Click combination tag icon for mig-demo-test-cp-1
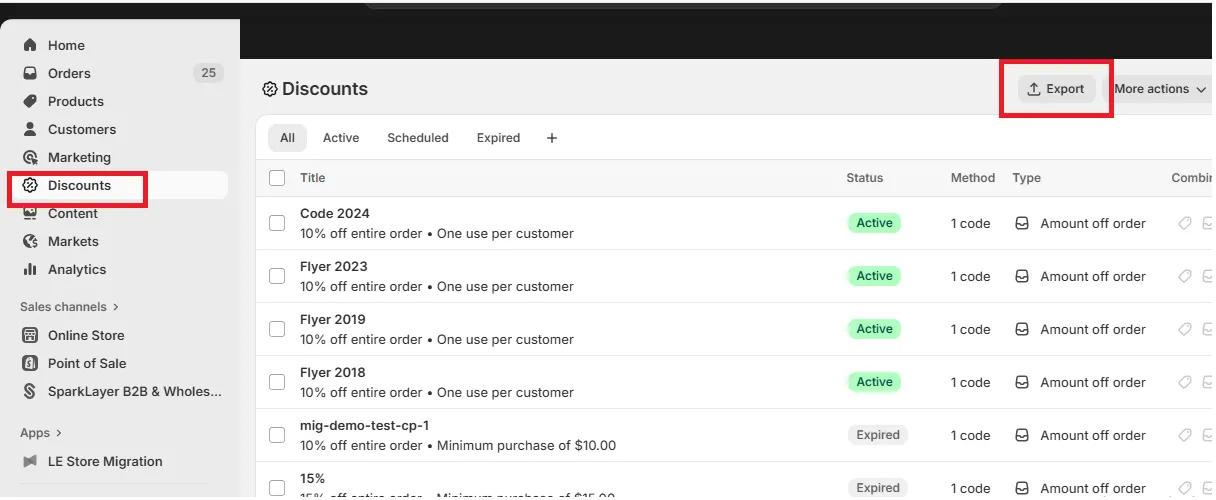The height and width of the screenshot is (500, 1216). coord(1185,435)
